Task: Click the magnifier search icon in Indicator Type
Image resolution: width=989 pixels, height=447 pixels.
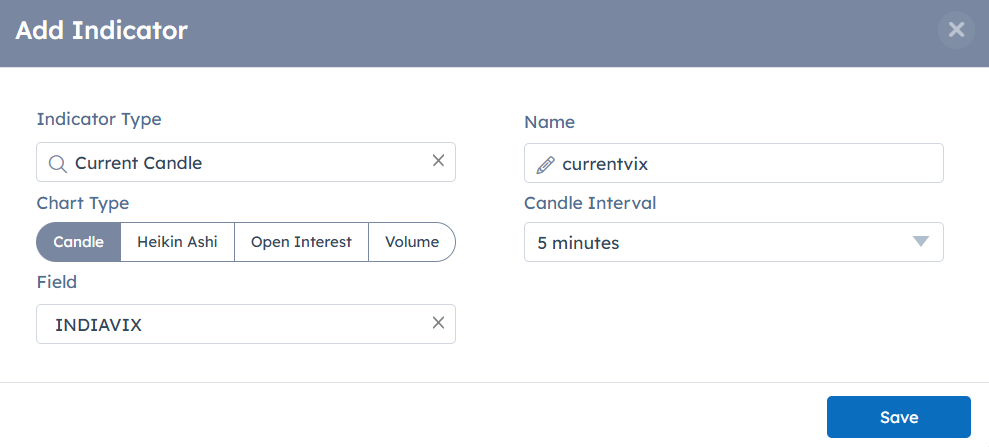Action: tap(58, 163)
